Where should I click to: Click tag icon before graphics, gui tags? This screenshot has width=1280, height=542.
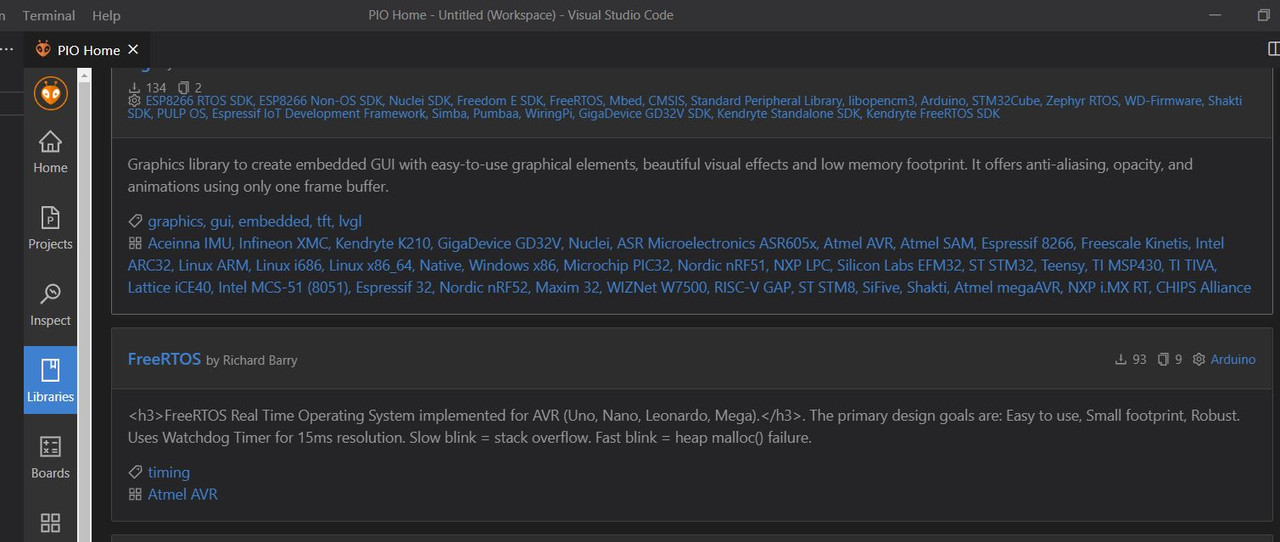(x=135, y=221)
